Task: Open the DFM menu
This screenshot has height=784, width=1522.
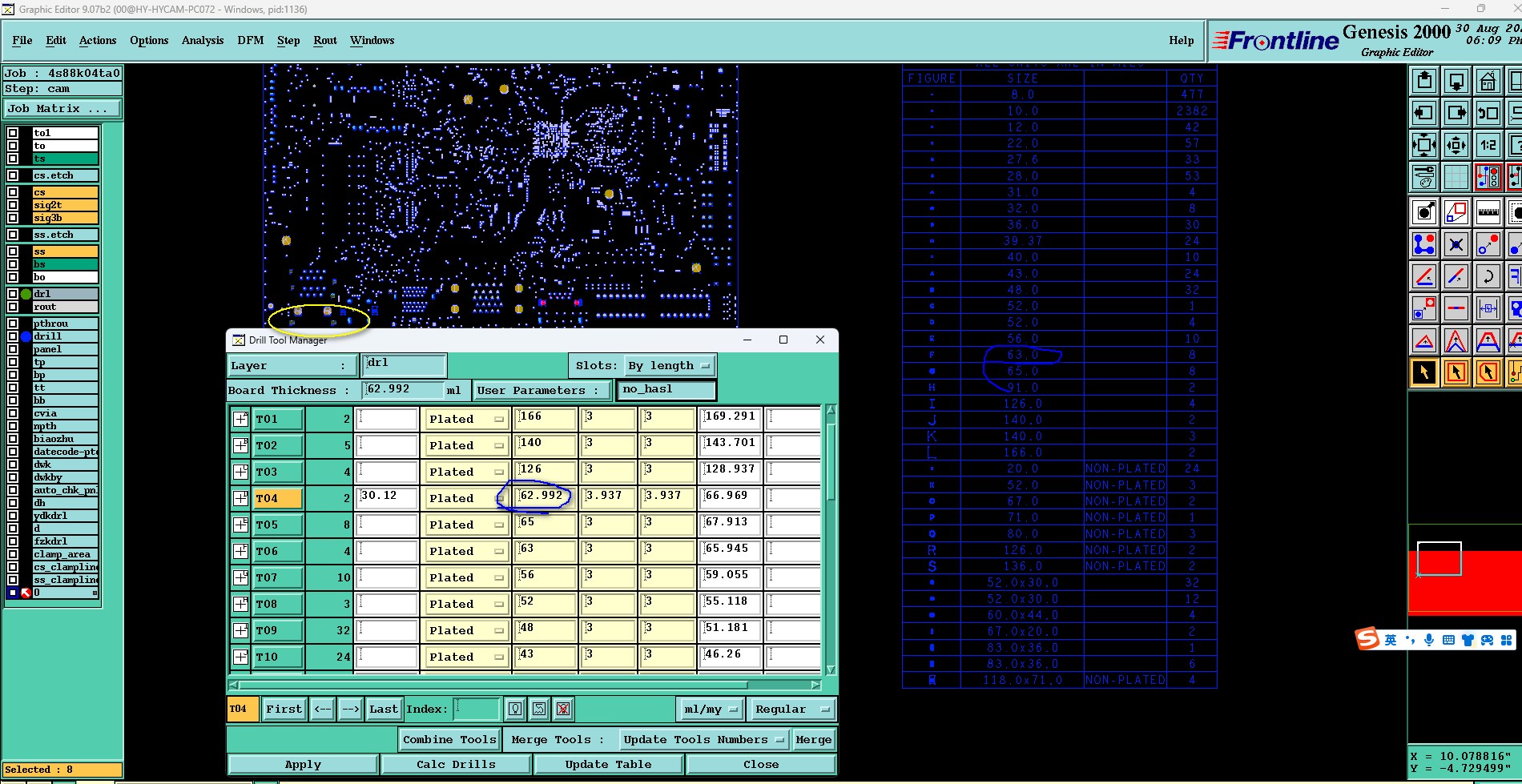Action: click(251, 40)
